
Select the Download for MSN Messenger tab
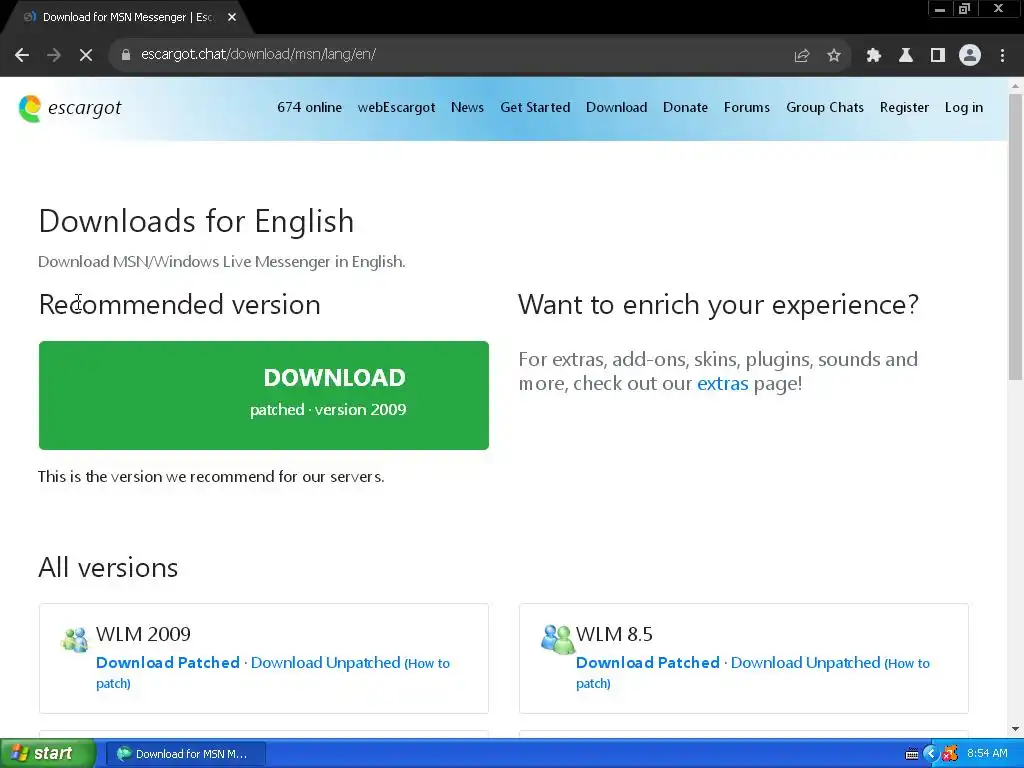(x=127, y=18)
